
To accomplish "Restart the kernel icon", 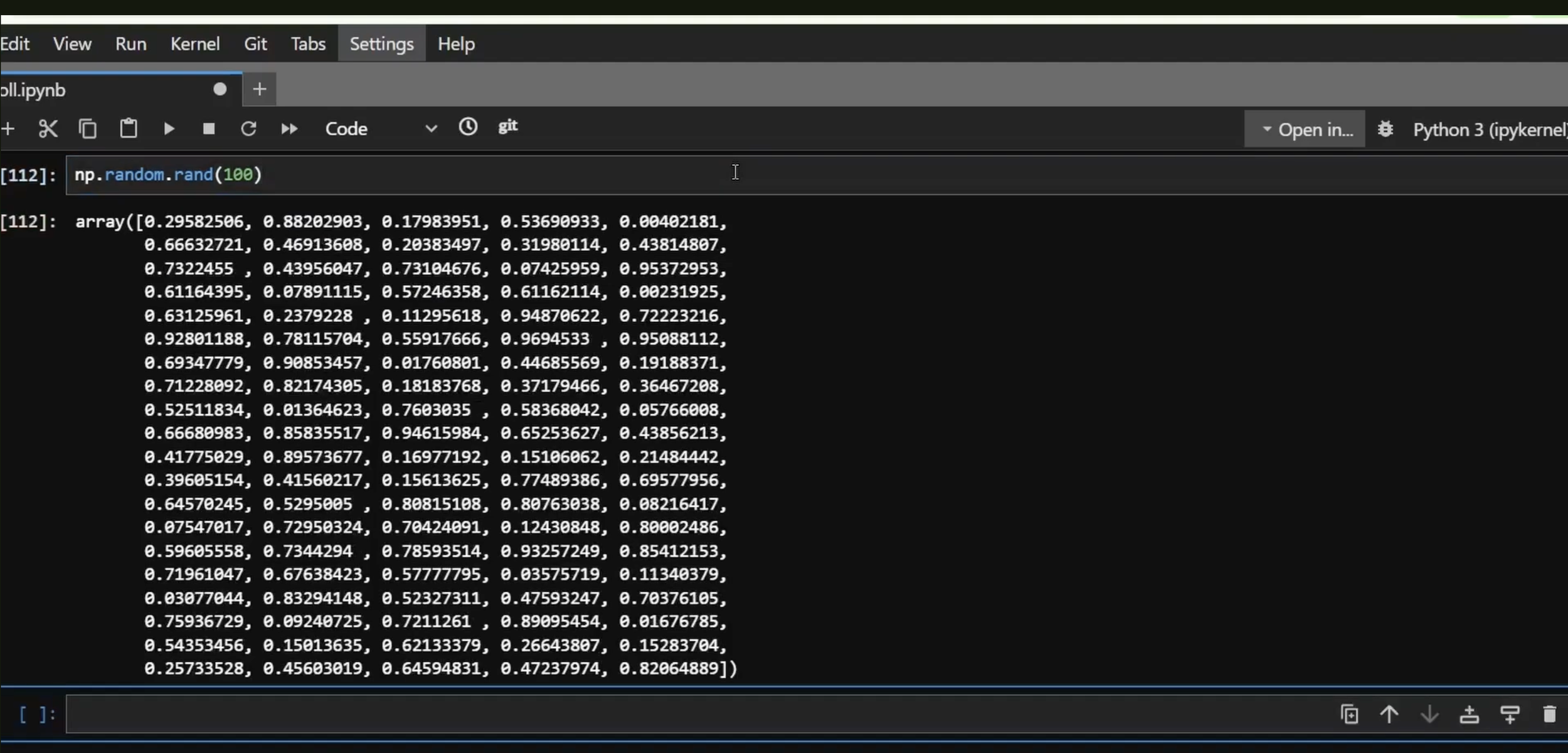I will [249, 129].
